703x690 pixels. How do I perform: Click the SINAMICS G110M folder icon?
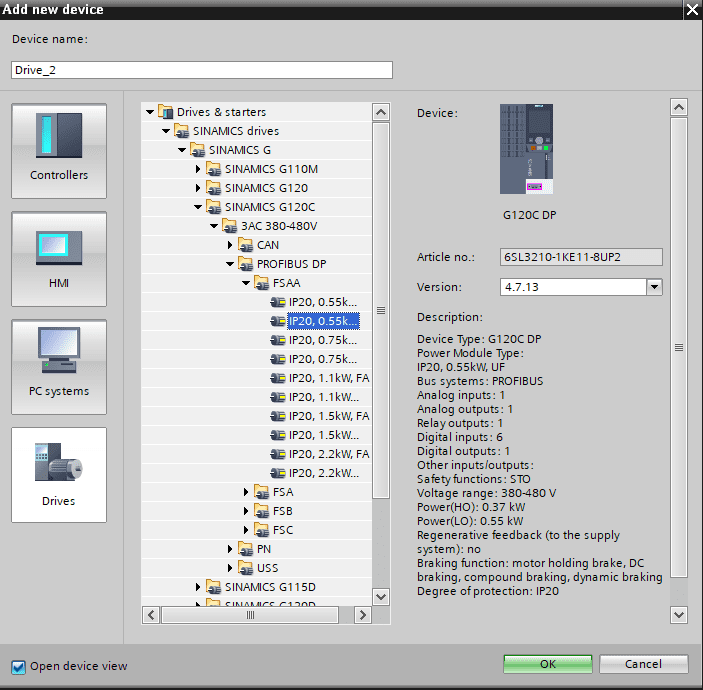coord(214,169)
